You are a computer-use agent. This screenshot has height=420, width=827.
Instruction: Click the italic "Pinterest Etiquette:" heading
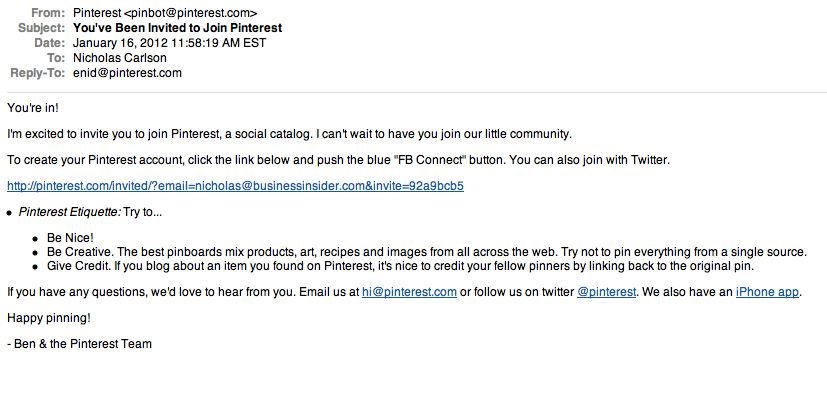[70, 212]
